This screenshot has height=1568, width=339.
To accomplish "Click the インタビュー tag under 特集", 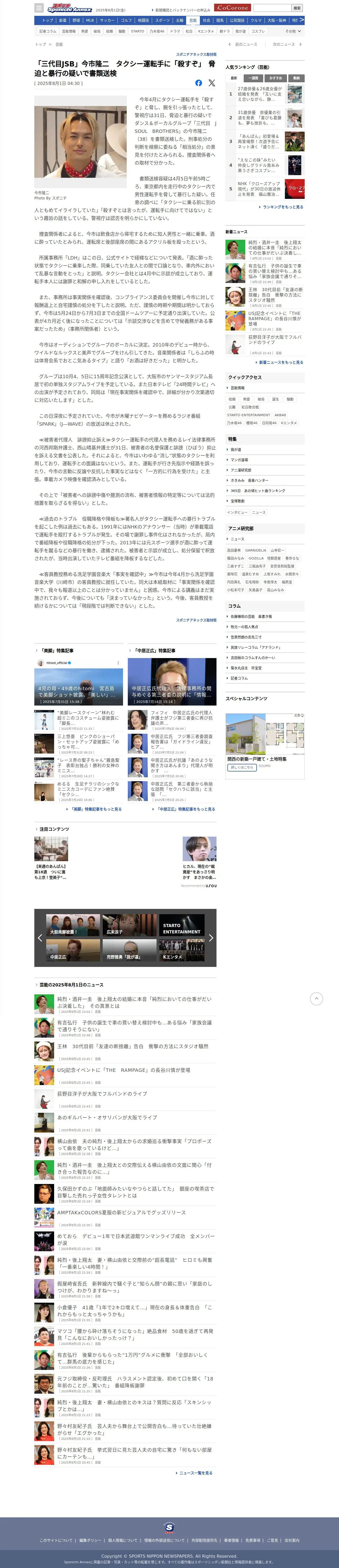I will 237,512.
